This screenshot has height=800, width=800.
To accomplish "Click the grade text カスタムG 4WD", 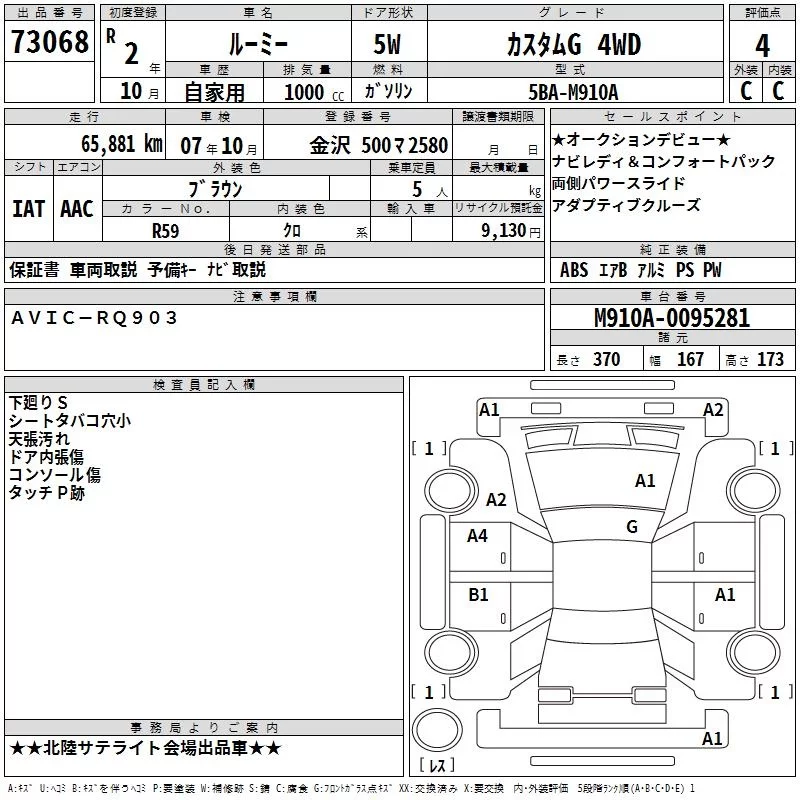I will (574, 44).
